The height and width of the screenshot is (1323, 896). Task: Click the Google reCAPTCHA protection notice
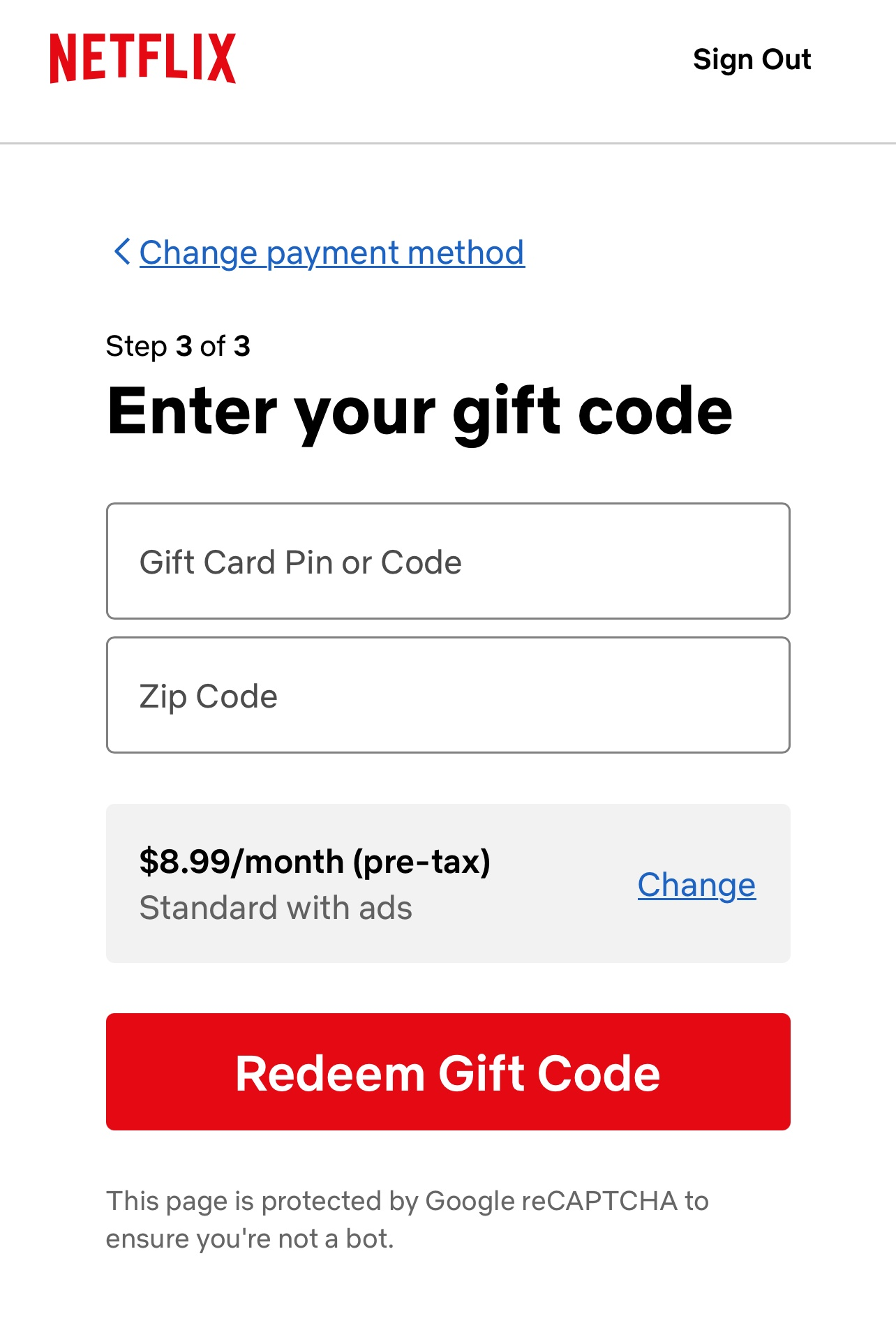click(407, 1220)
